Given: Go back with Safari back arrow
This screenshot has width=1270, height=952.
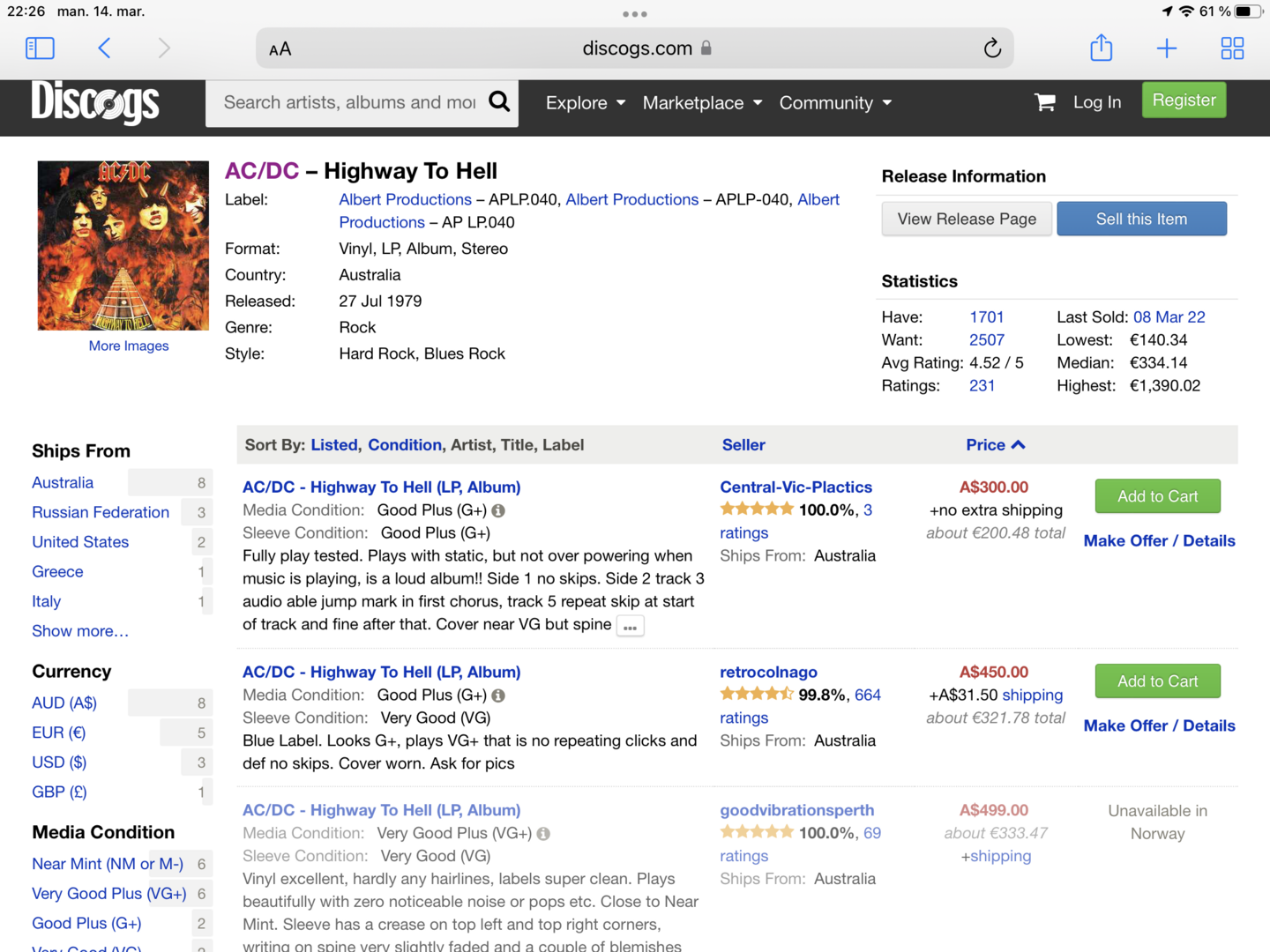Looking at the screenshot, I should tap(104, 48).
